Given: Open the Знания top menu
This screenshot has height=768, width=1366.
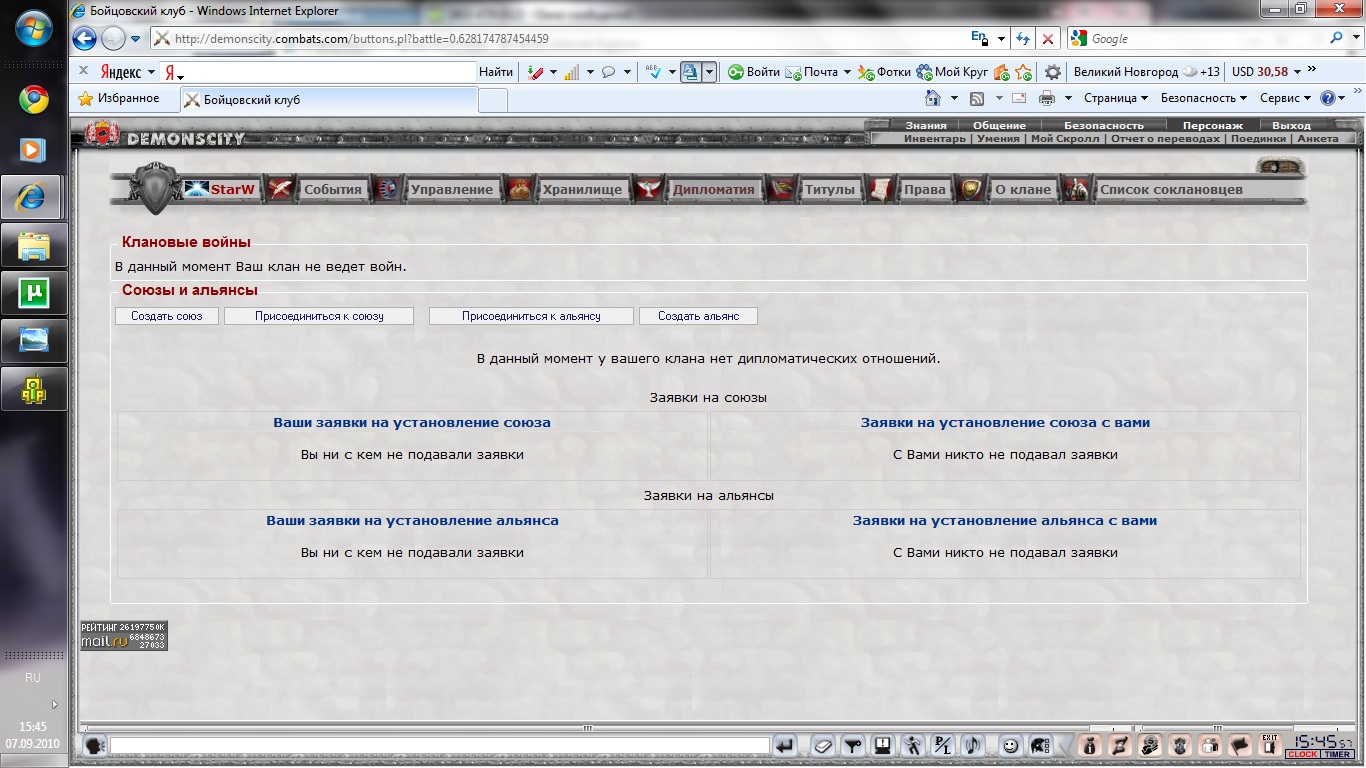Looking at the screenshot, I should (926, 126).
